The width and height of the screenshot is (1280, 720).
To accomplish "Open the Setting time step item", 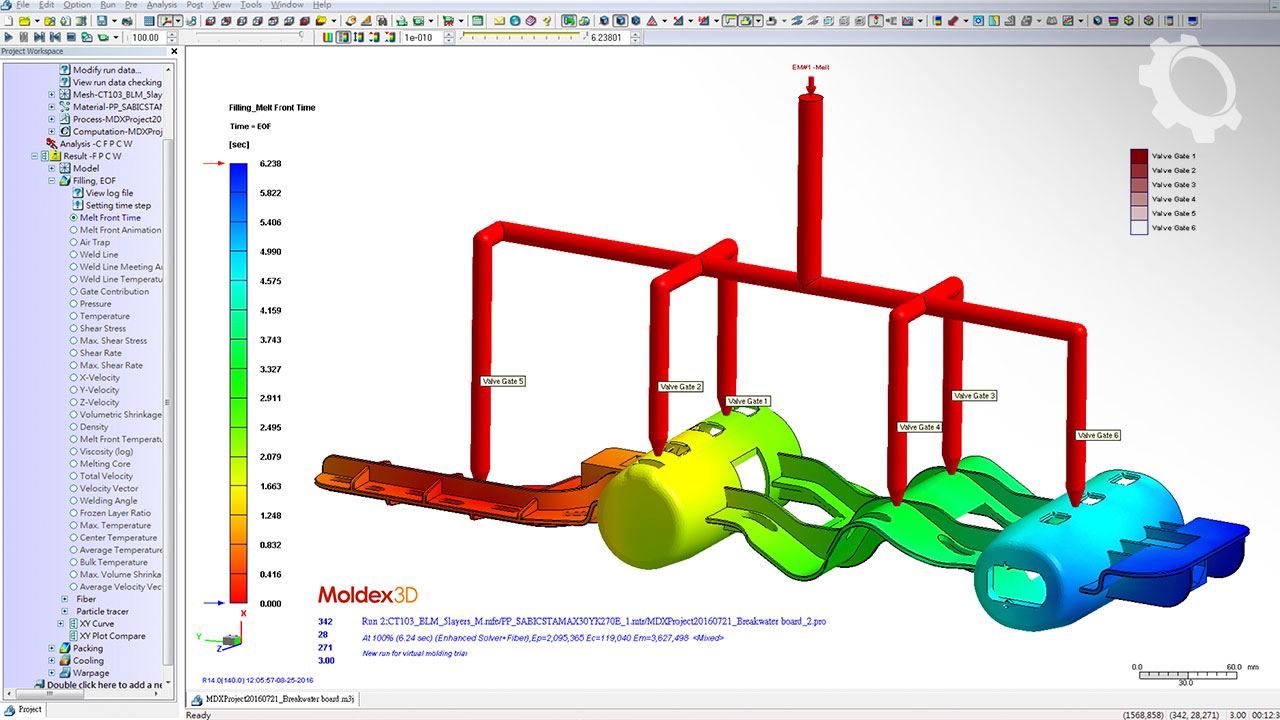I will pyautogui.click(x=117, y=205).
